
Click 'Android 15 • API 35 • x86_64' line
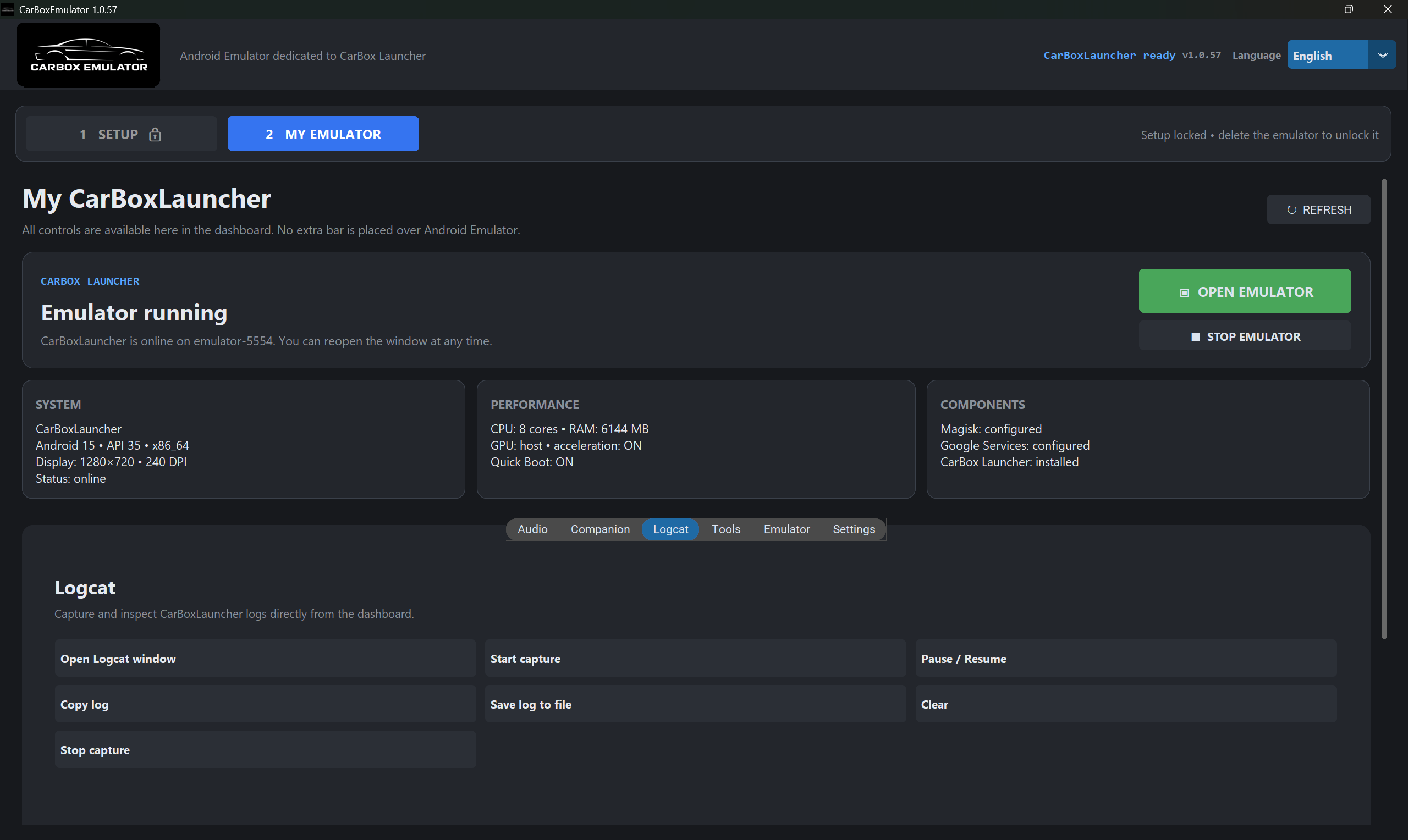click(112, 445)
